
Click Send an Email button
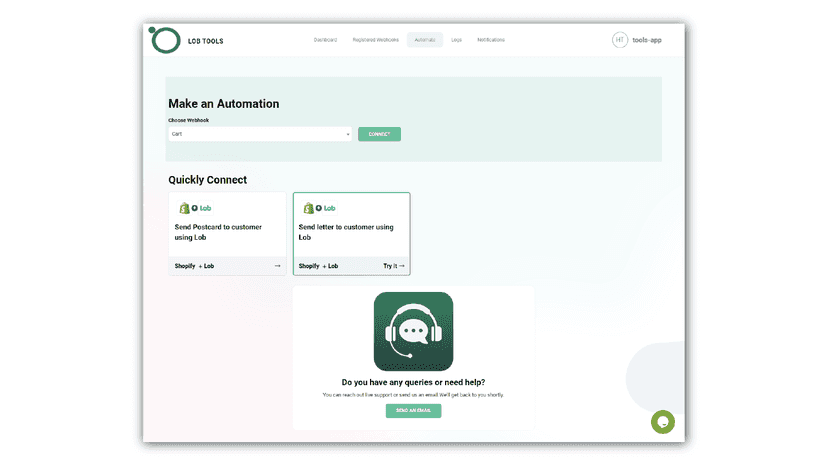413,411
